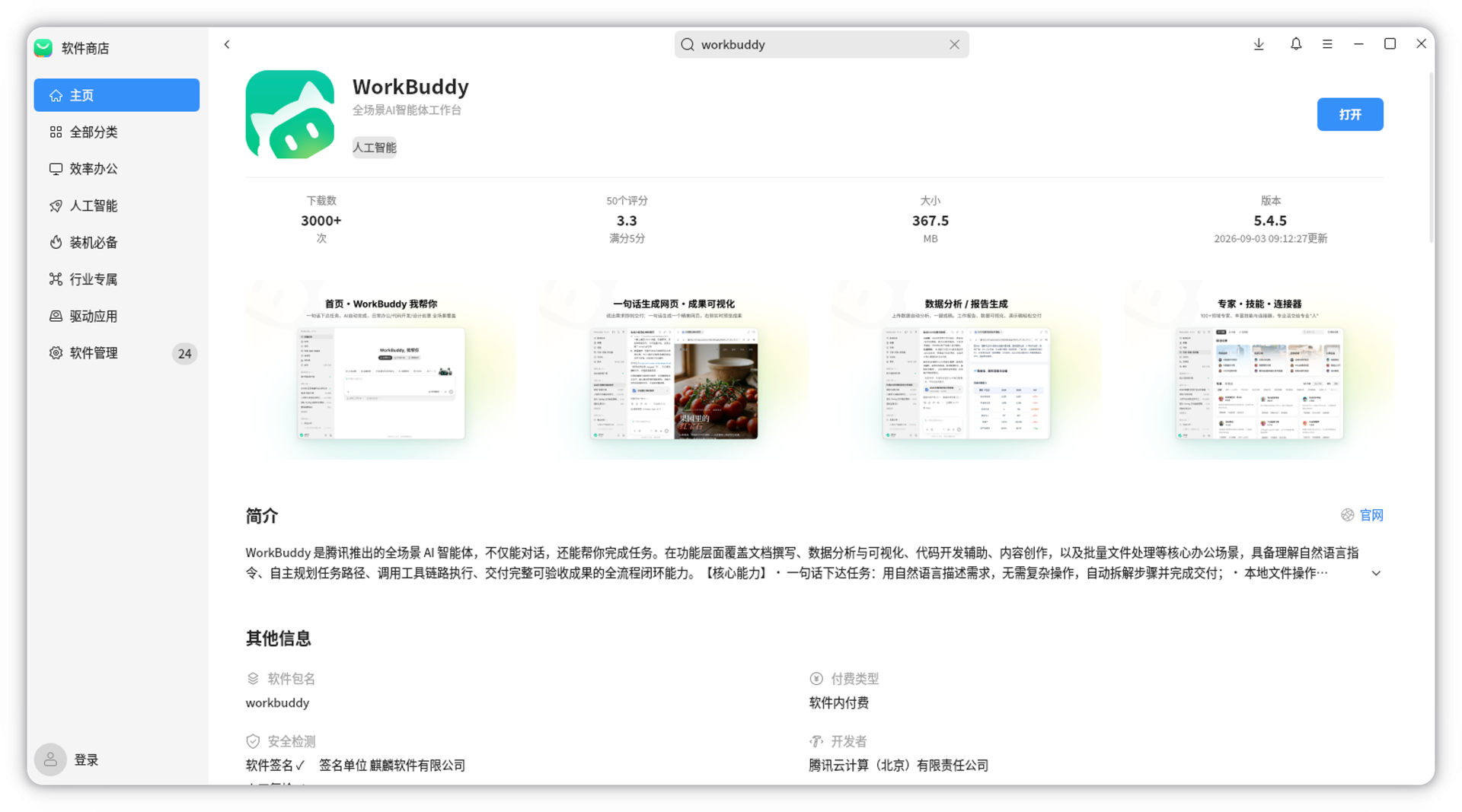Click the version number 5.4.5

(x=1270, y=221)
